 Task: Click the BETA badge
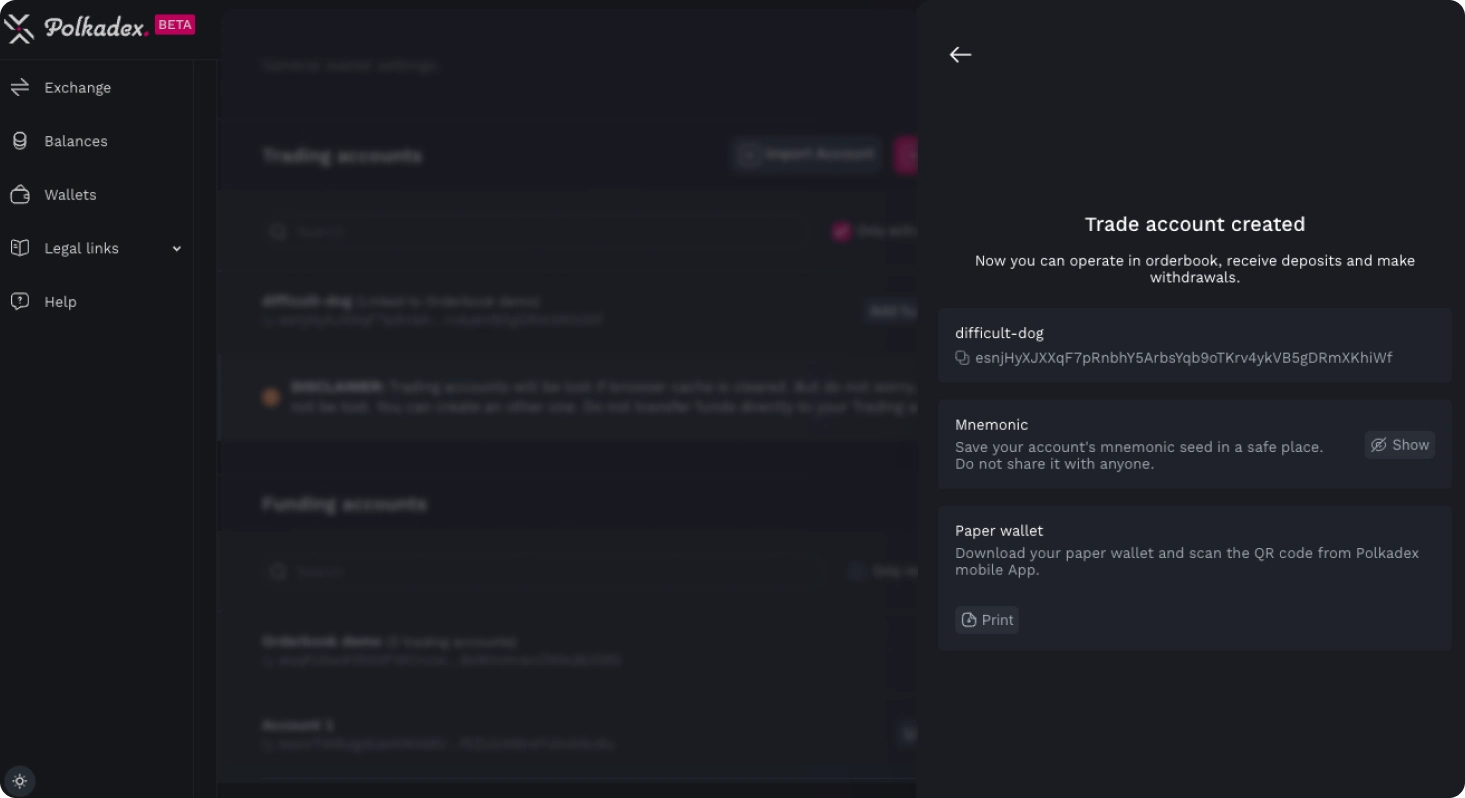pyautogui.click(x=175, y=25)
